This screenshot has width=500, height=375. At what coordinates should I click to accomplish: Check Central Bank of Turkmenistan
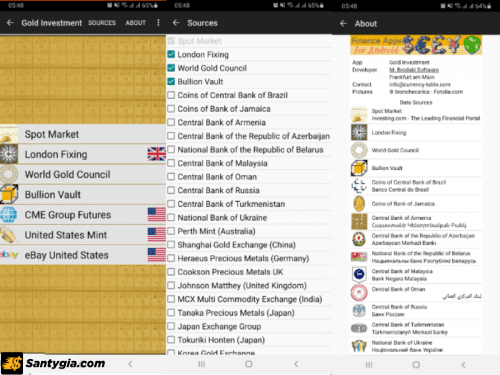(171, 204)
